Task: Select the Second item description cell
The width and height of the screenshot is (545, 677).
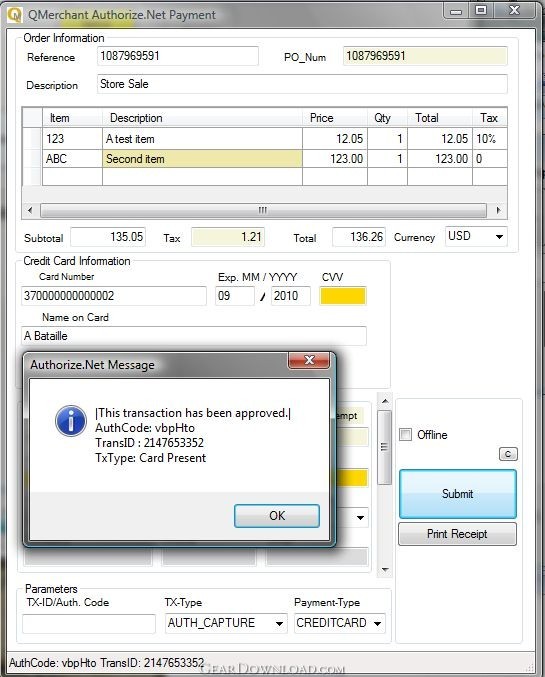Action: pyautogui.click(x=202, y=159)
